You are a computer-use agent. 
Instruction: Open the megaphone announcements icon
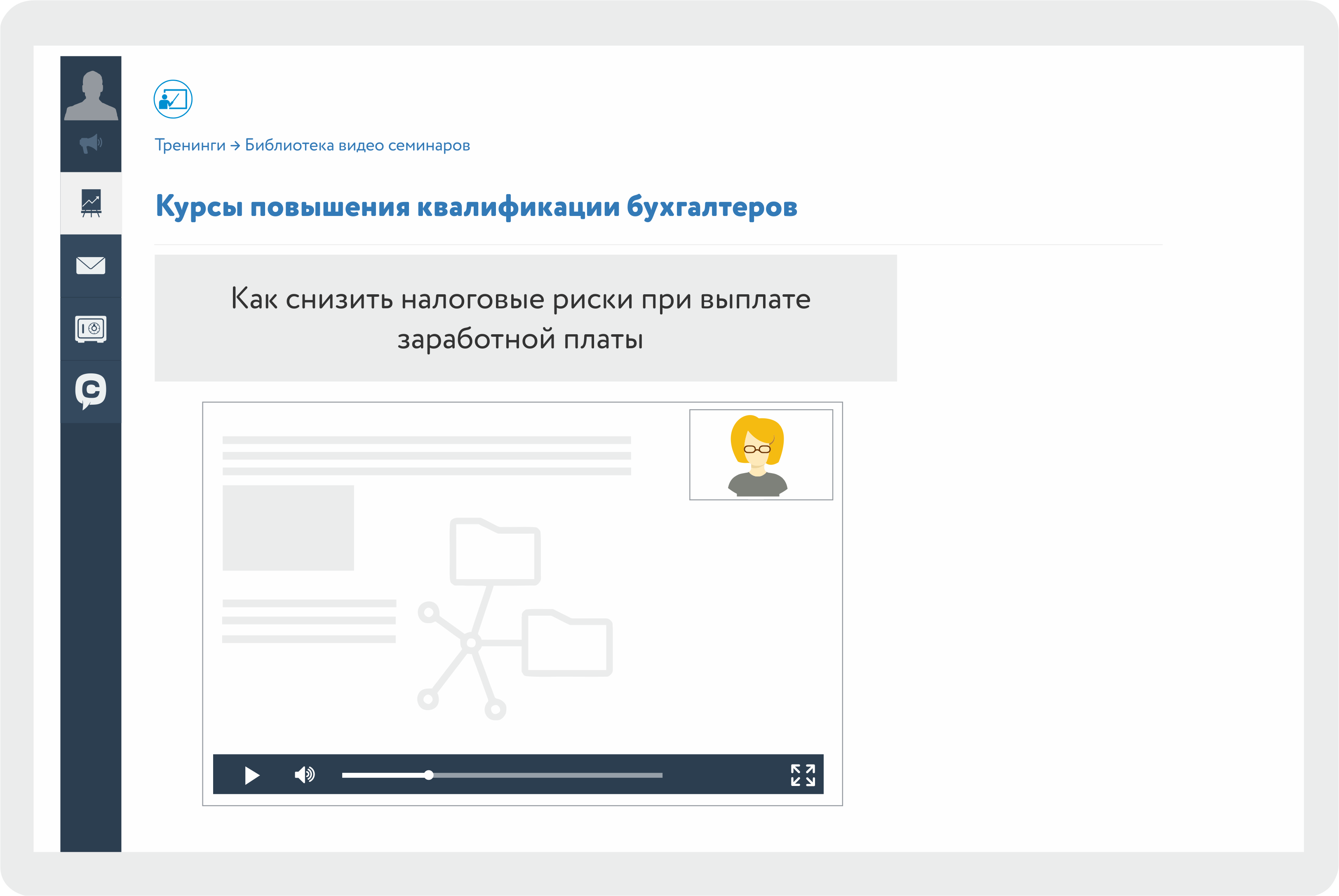(90, 143)
